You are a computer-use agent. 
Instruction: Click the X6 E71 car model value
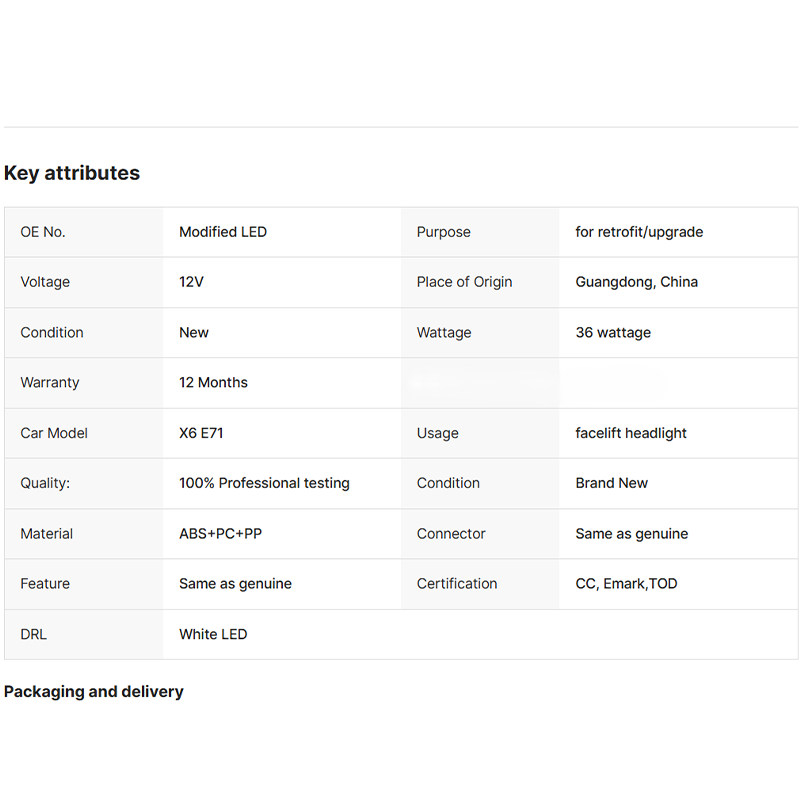click(x=201, y=433)
